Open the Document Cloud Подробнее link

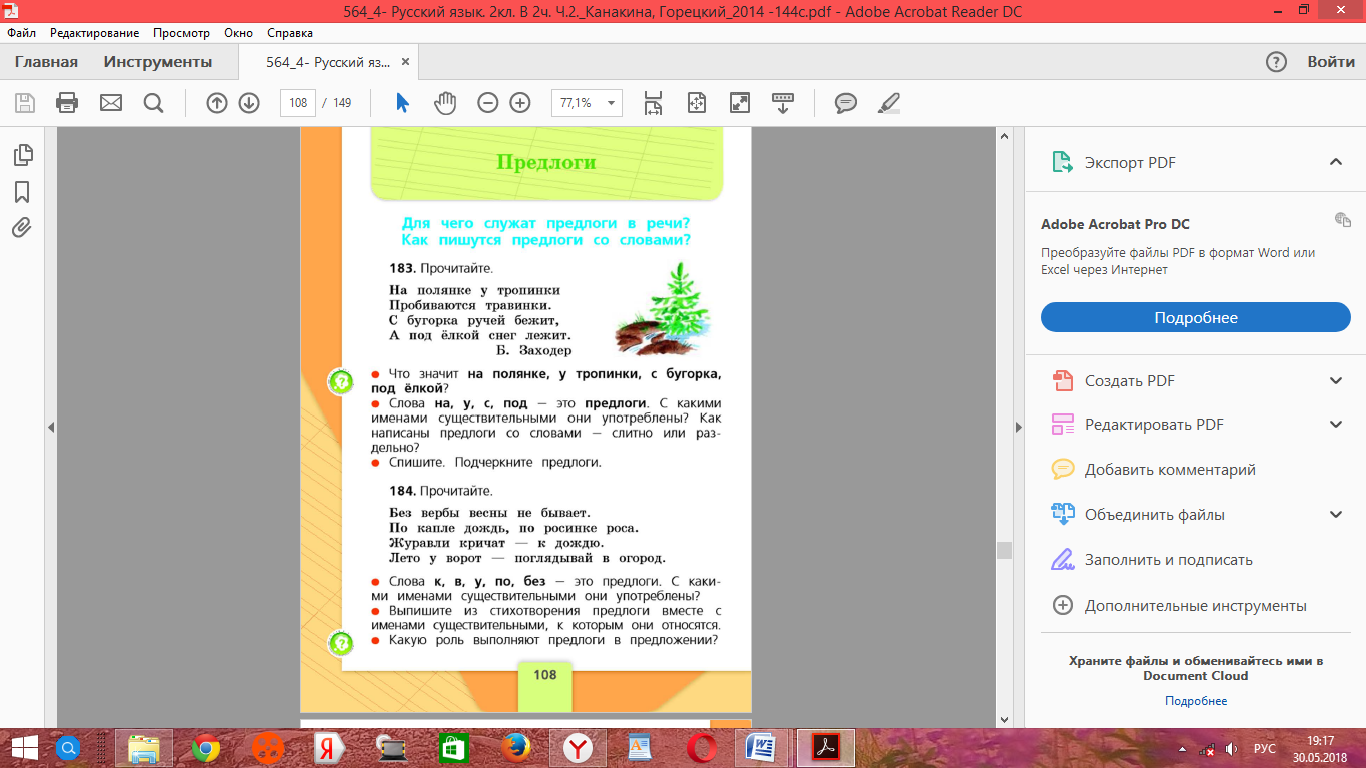[1196, 701]
